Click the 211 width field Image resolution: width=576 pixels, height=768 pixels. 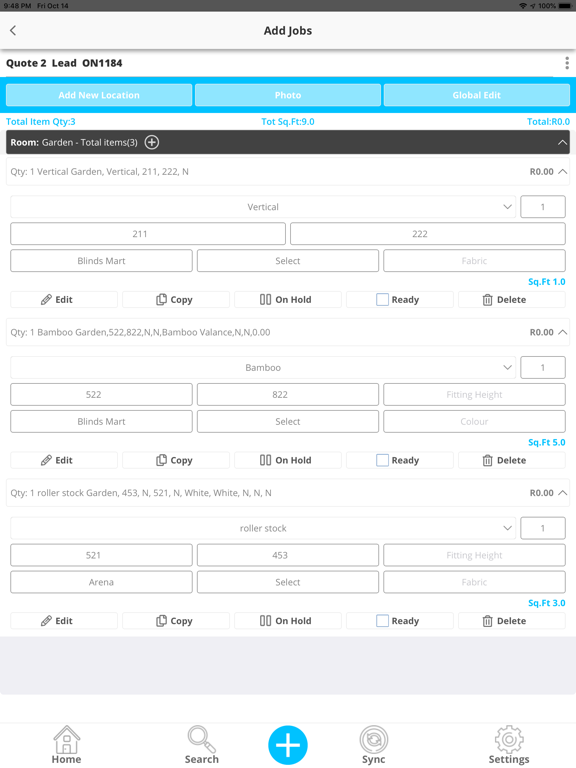pos(148,234)
